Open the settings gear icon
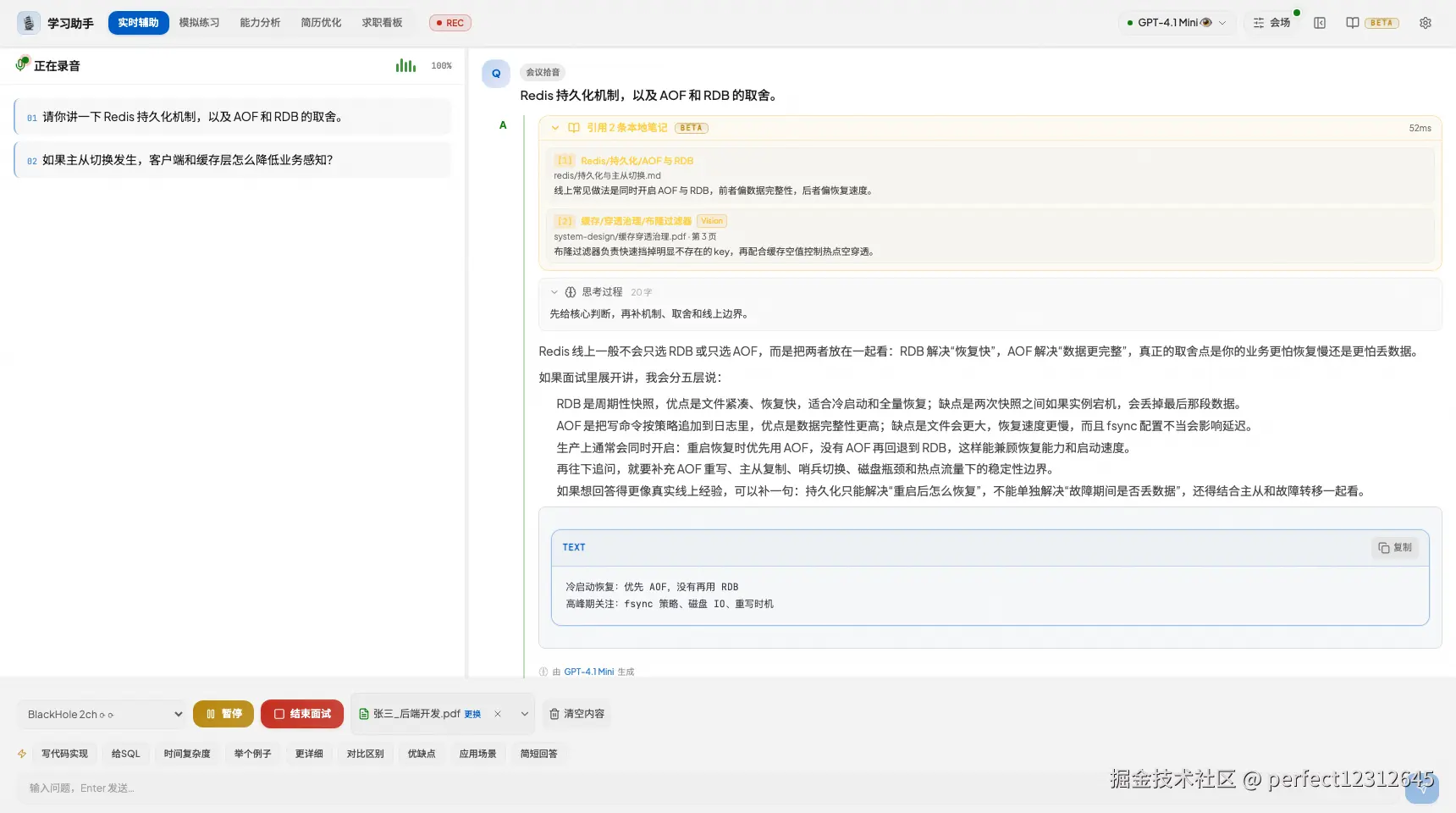 coord(1426,23)
